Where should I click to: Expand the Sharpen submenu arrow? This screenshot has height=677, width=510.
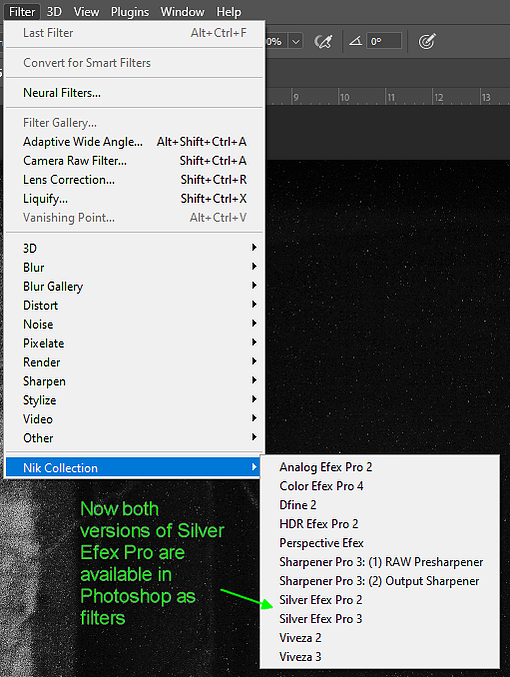pyautogui.click(x=254, y=380)
